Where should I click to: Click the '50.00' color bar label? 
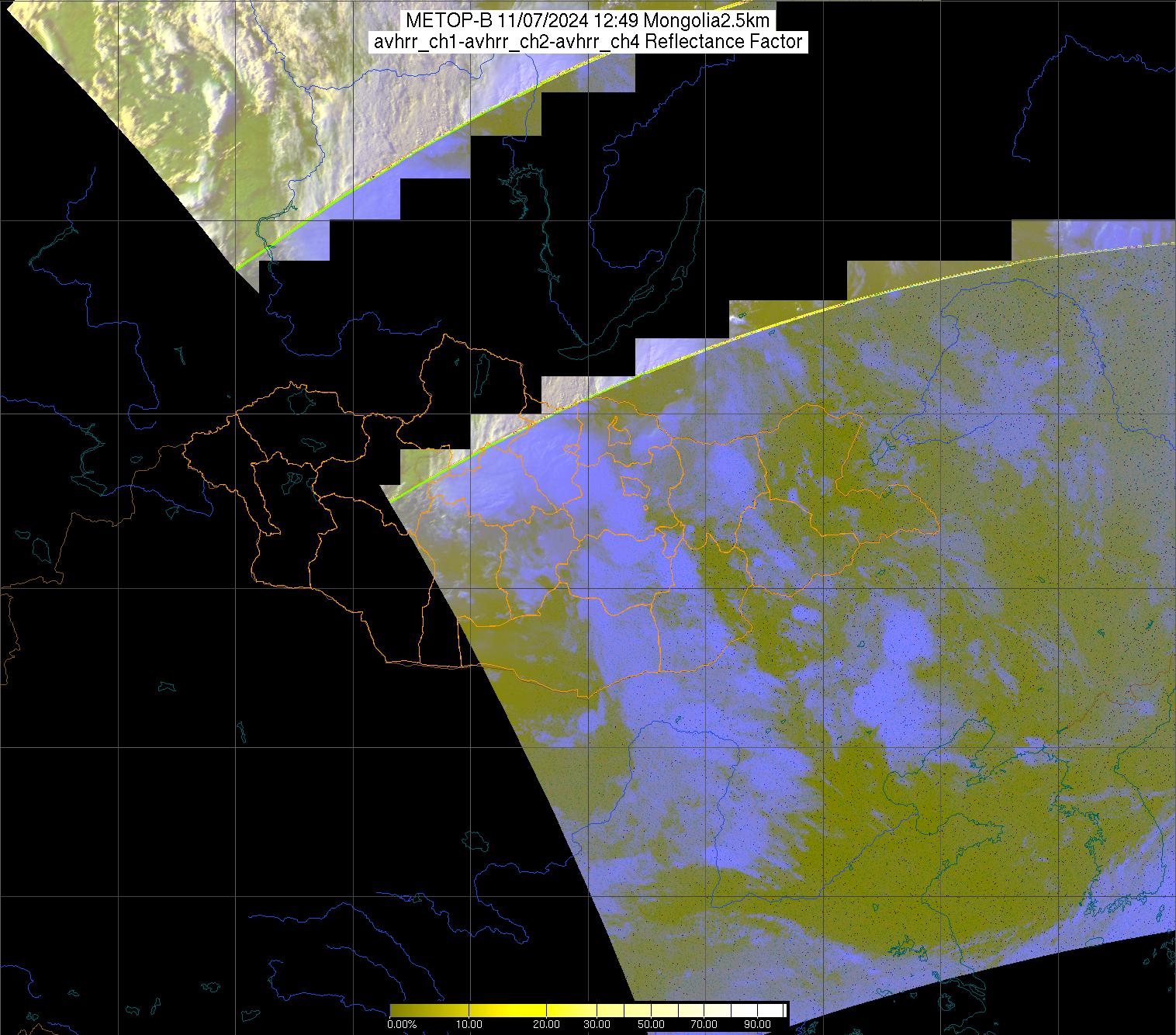pyautogui.click(x=652, y=1026)
